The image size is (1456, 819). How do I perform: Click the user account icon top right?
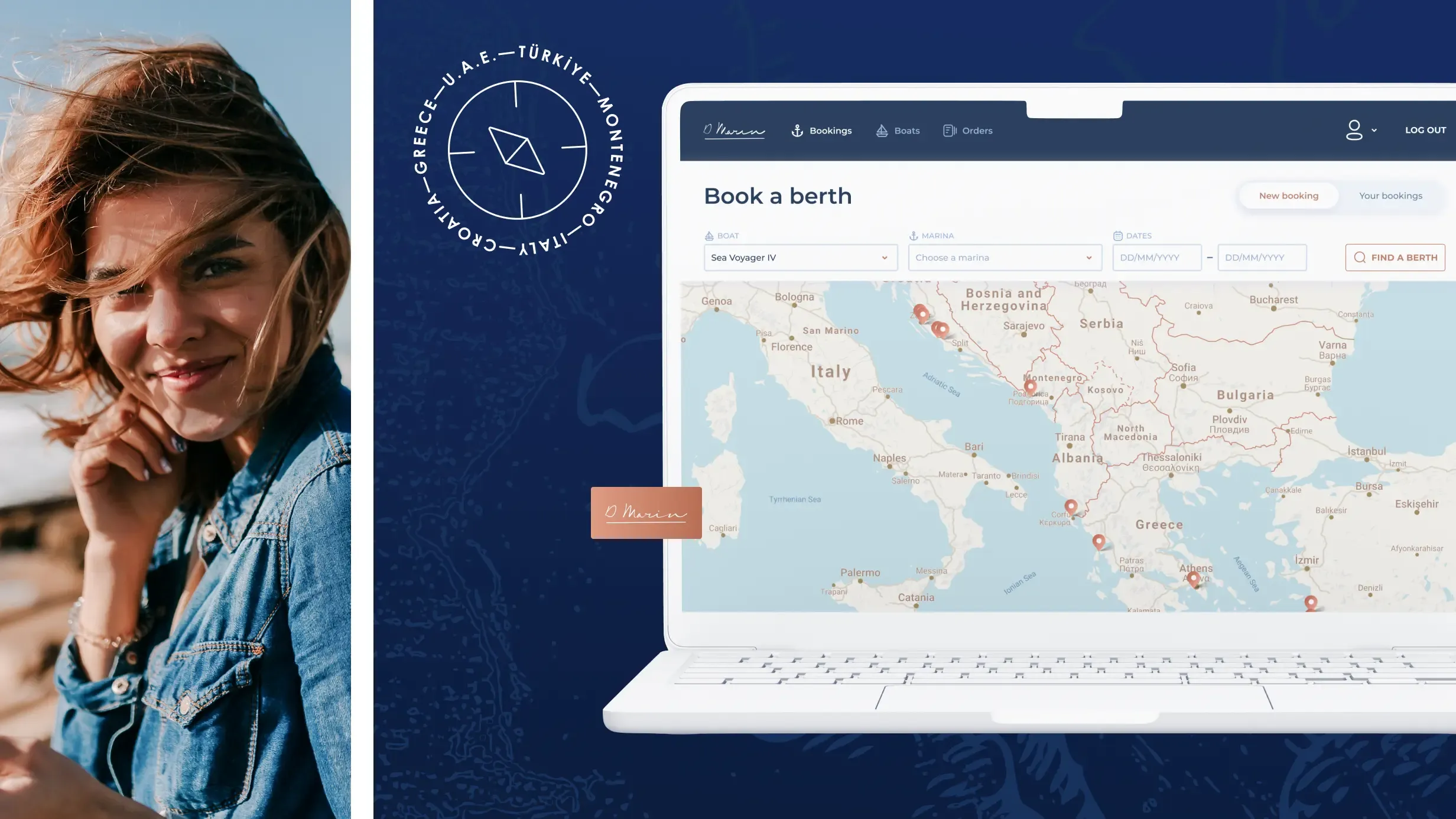click(x=1354, y=130)
